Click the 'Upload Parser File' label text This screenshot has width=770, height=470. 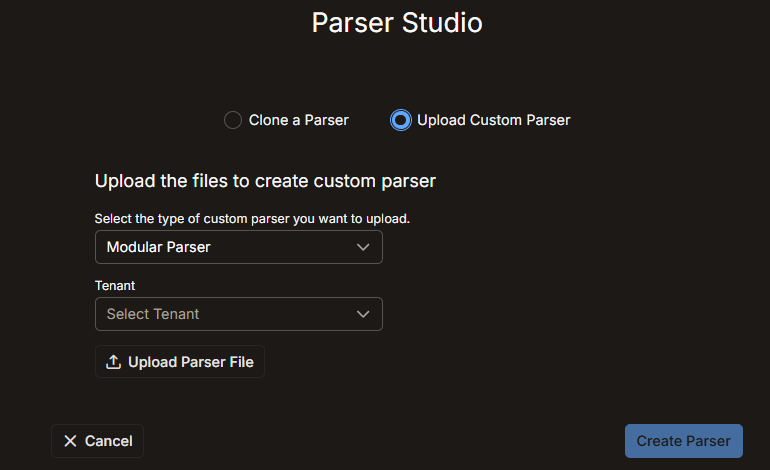tap(191, 362)
